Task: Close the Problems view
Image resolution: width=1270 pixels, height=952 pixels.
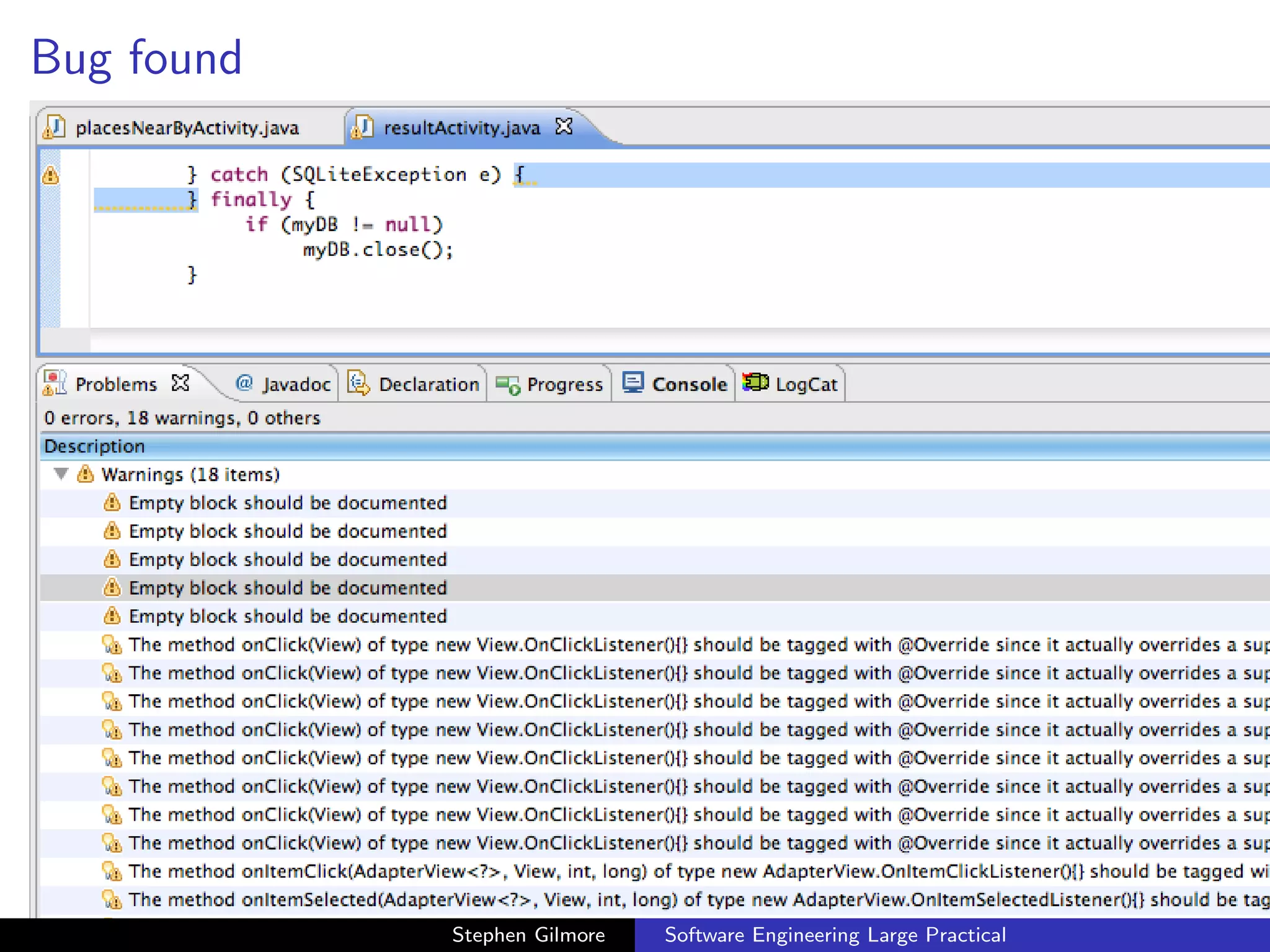Action: pyautogui.click(x=180, y=383)
